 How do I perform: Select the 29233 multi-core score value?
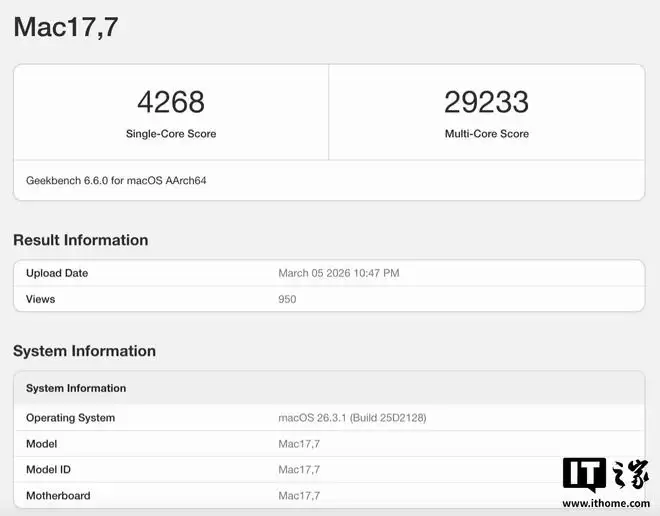click(x=486, y=102)
